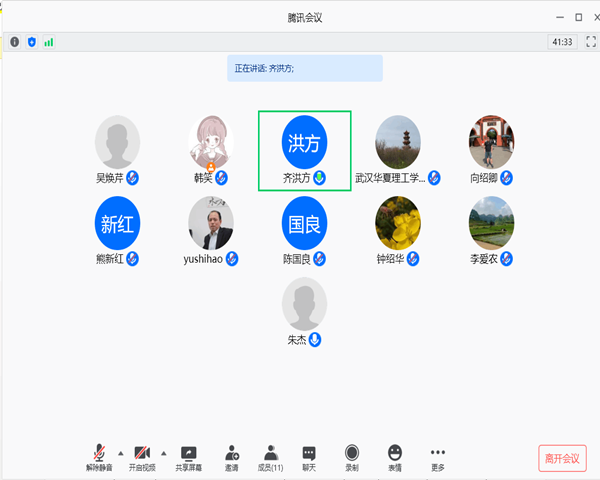600x480 pixels.
Task: Check the green network signal icon
Action: (48, 42)
